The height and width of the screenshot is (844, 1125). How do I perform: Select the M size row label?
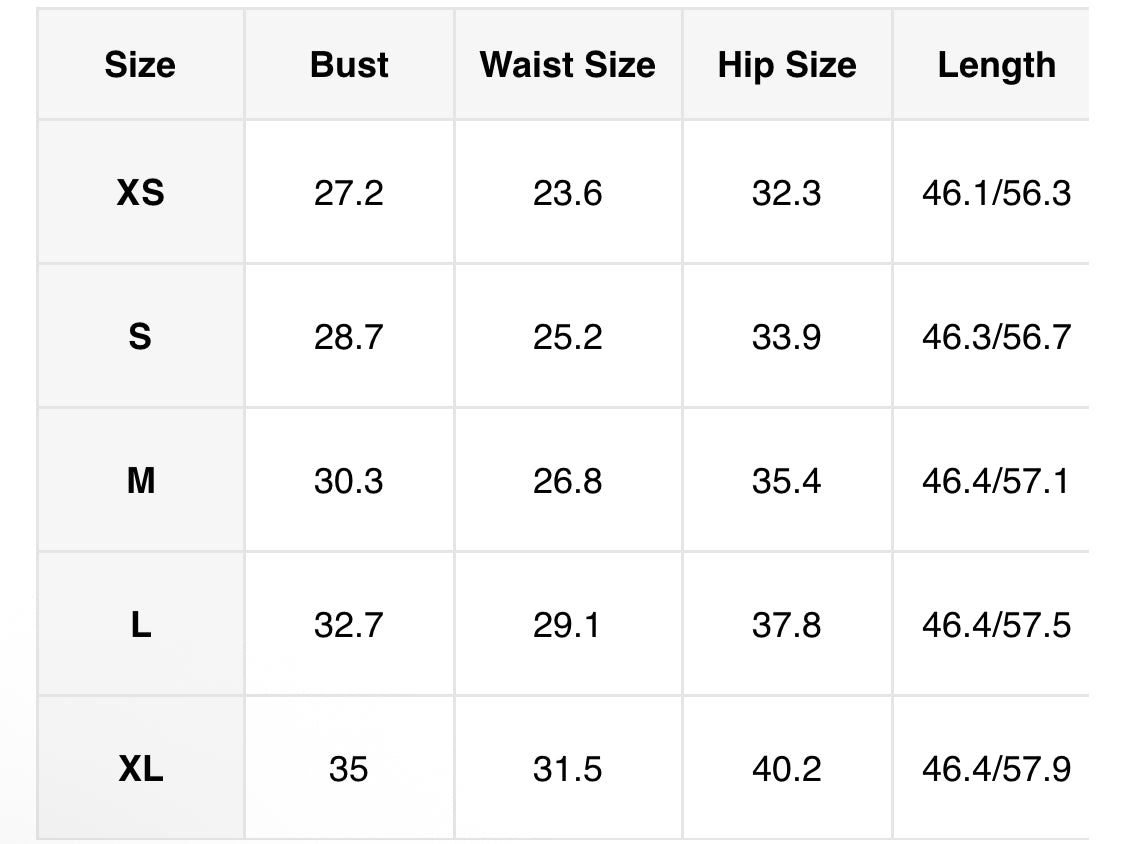tap(140, 481)
